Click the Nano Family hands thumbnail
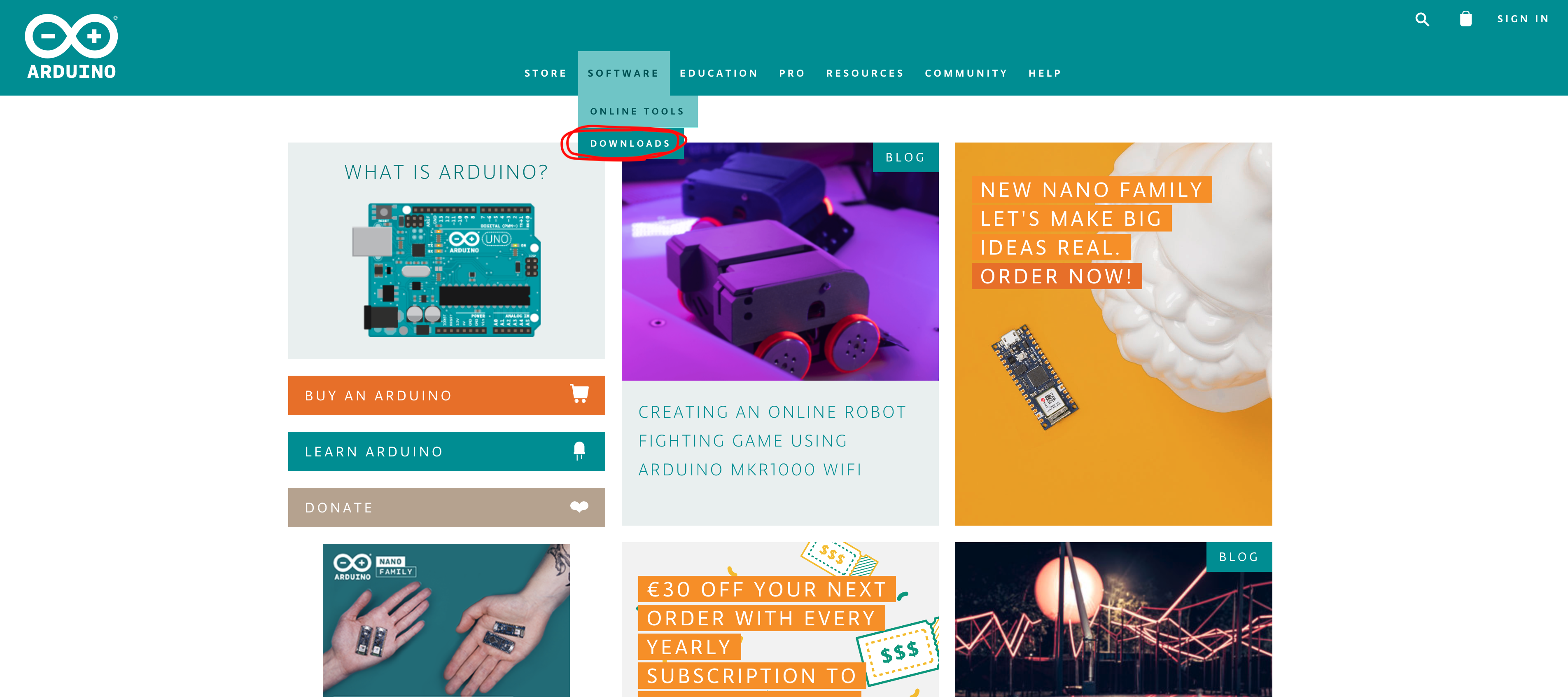 point(446,620)
